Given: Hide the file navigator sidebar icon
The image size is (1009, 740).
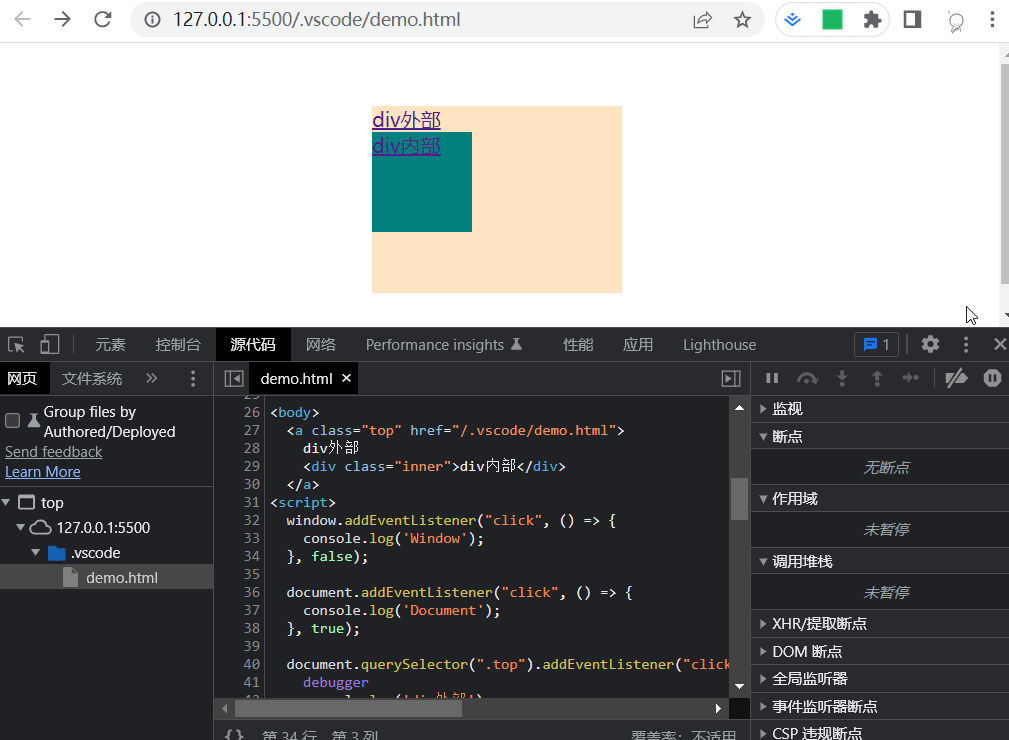Looking at the screenshot, I should pyautogui.click(x=233, y=379).
